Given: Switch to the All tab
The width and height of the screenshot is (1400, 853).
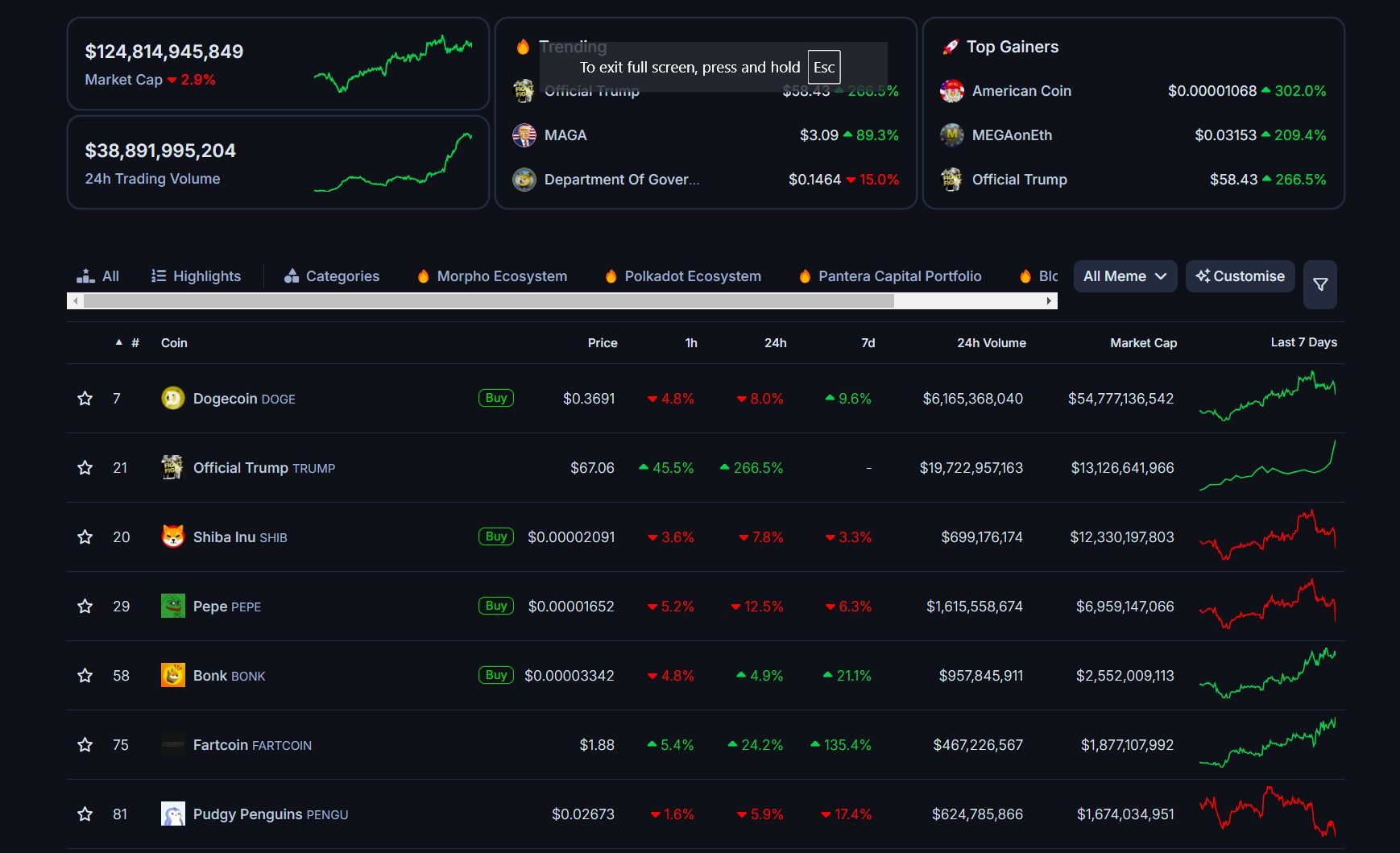Looking at the screenshot, I should 97,276.
